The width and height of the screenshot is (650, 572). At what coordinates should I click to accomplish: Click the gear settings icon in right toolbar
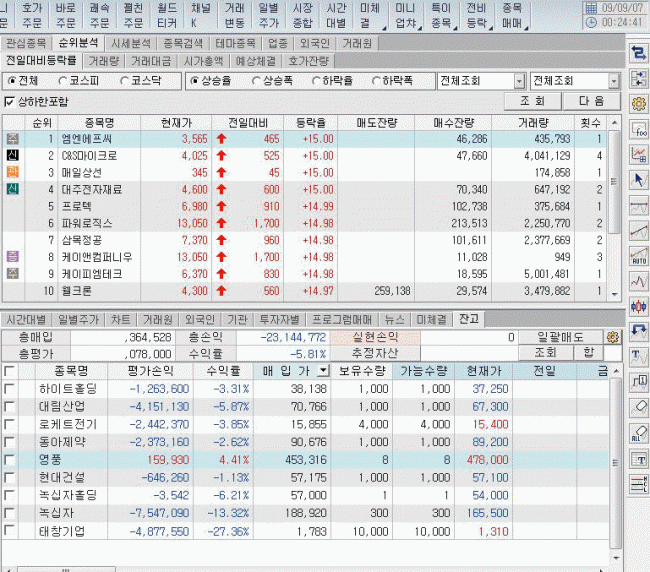pyautogui.click(x=638, y=103)
